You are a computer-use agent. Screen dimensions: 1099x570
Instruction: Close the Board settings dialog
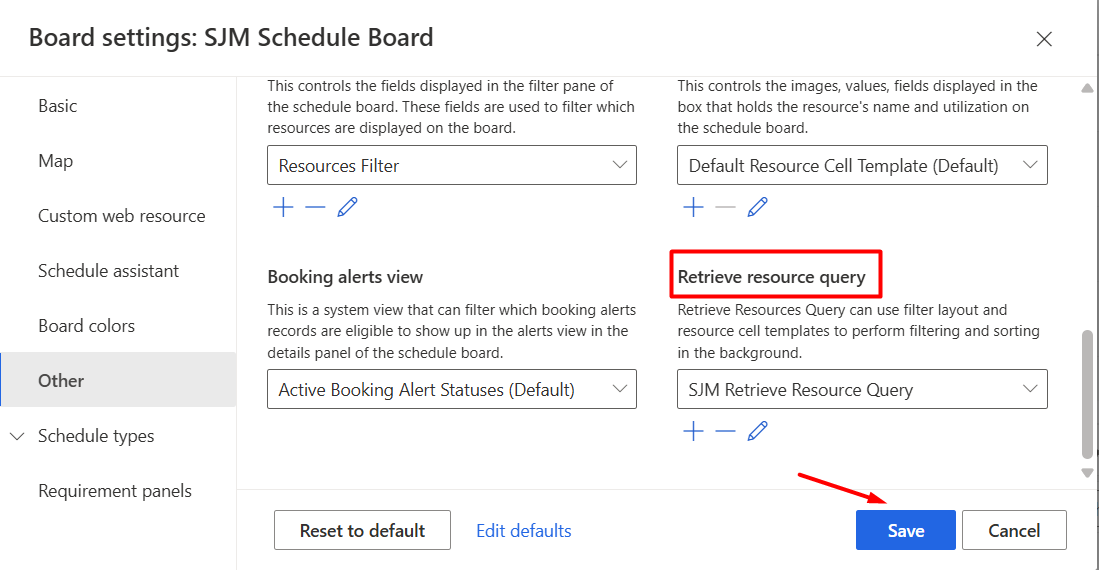[1044, 39]
